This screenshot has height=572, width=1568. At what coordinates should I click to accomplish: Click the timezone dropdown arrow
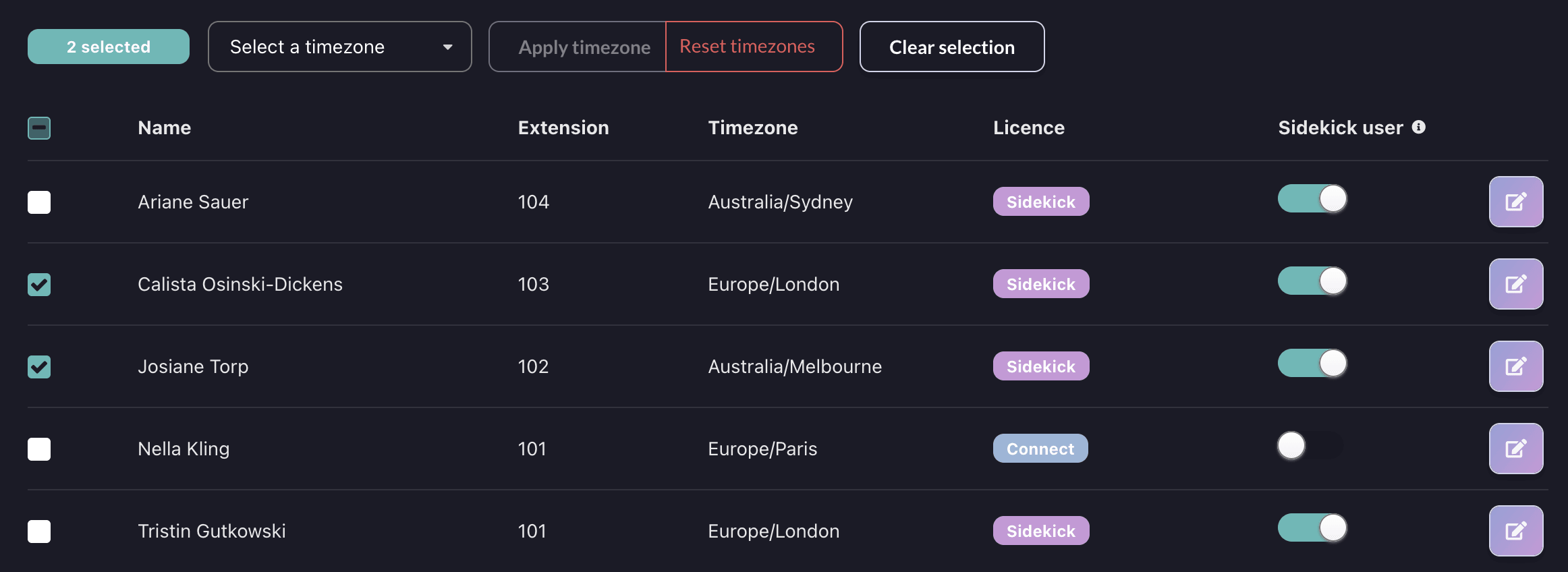447,47
